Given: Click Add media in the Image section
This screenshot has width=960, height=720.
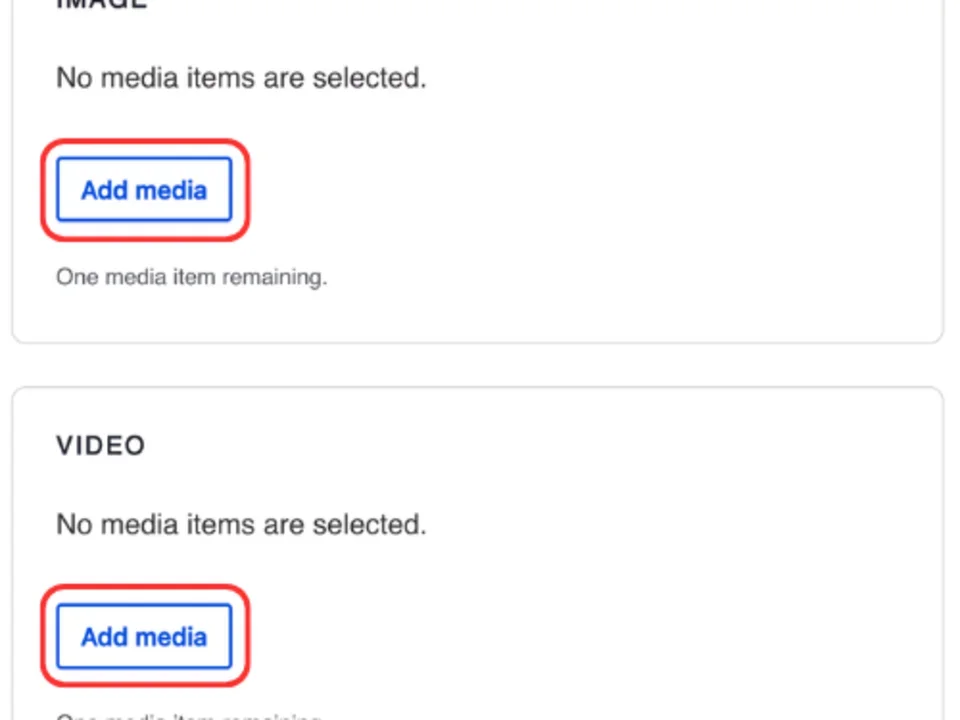Looking at the screenshot, I should click(144, 190).
